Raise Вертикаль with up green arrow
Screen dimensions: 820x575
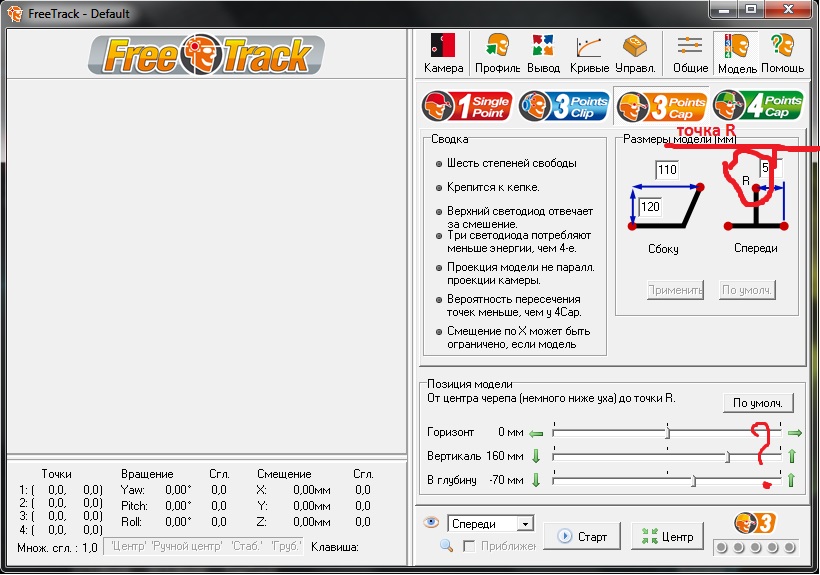click(792, 456)
